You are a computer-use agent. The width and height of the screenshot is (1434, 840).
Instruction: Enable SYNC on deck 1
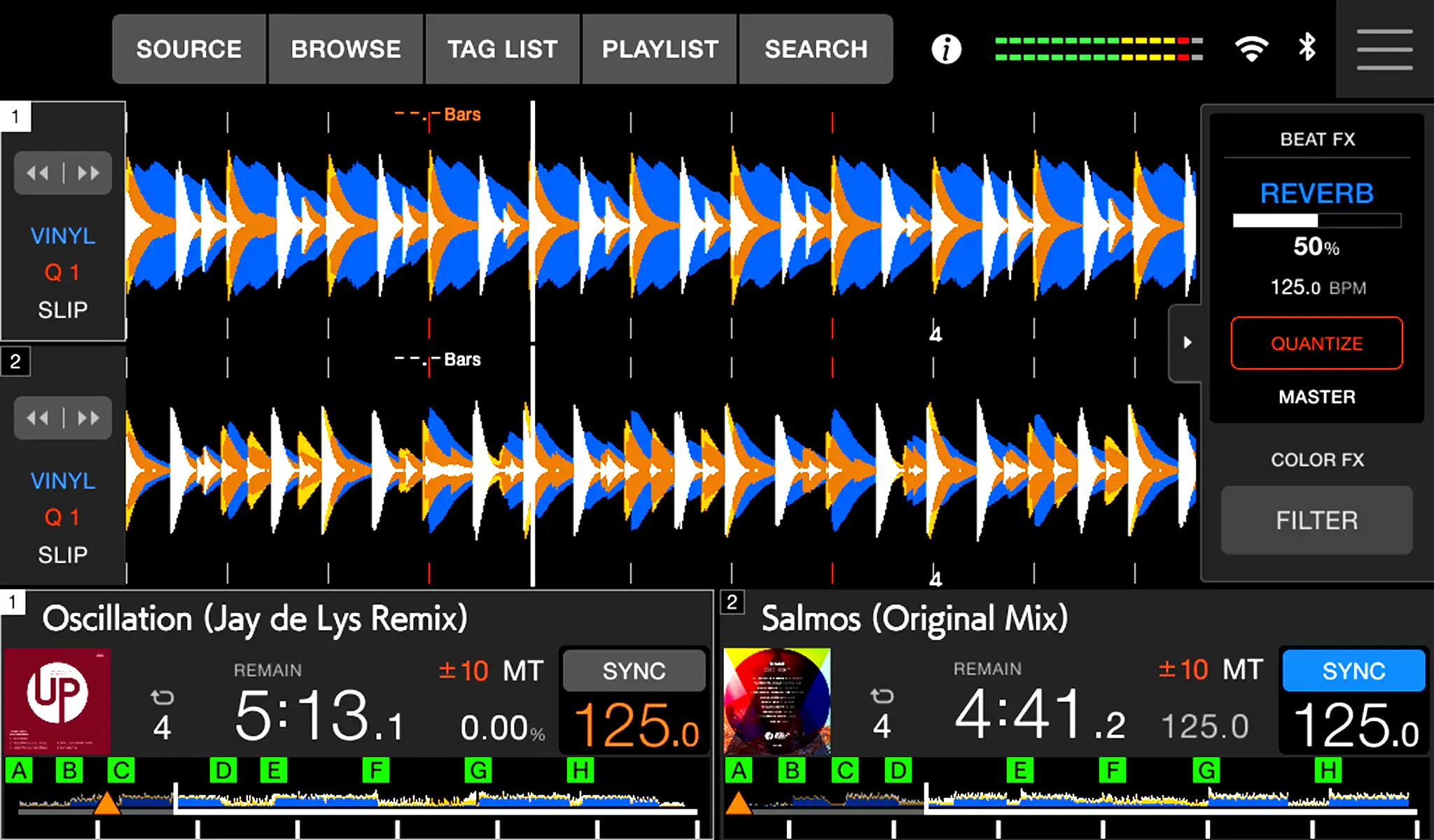[x=634, y=671]
